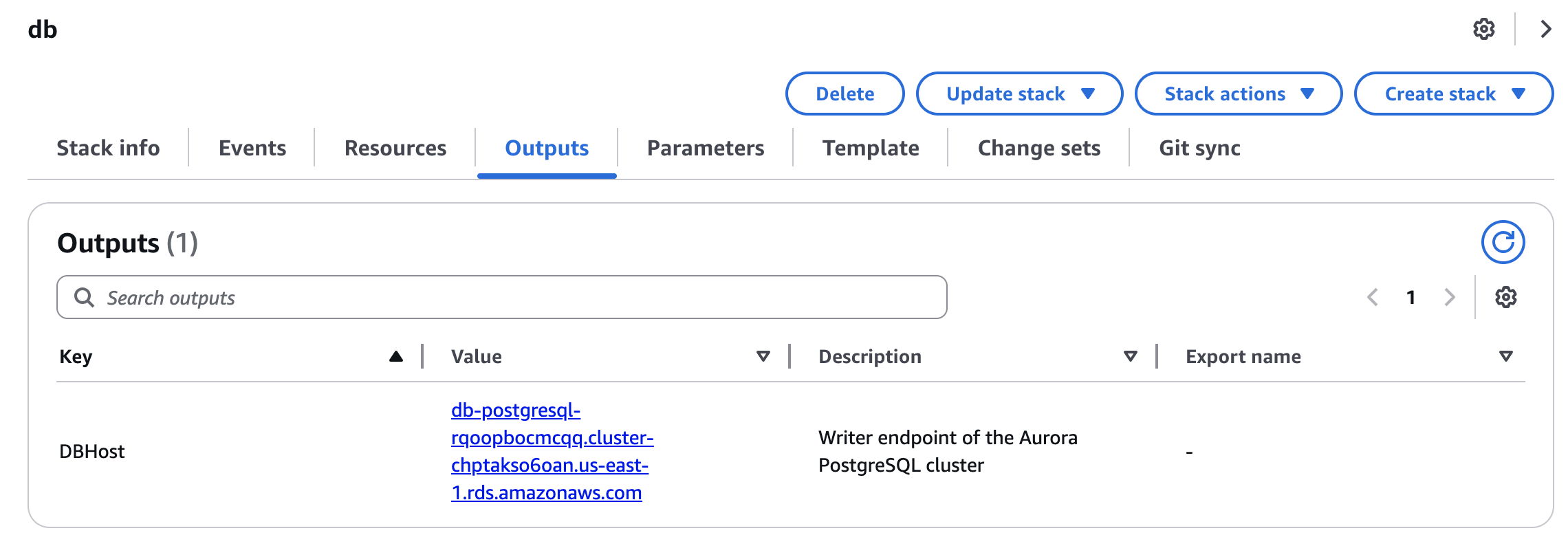1568x546 pixels.
Task: Open the Change sets tab
Action: (1039, 148)
